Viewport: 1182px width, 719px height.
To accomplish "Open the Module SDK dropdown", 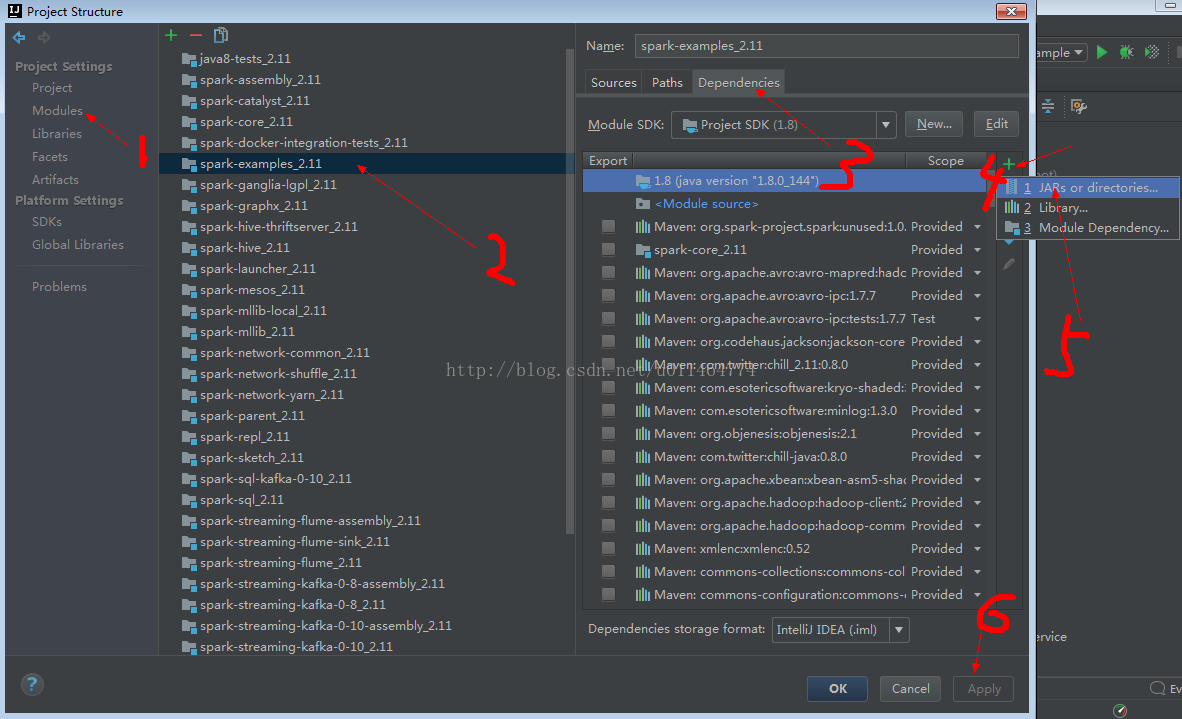I will pyautogui.click(x=886, y=124).
